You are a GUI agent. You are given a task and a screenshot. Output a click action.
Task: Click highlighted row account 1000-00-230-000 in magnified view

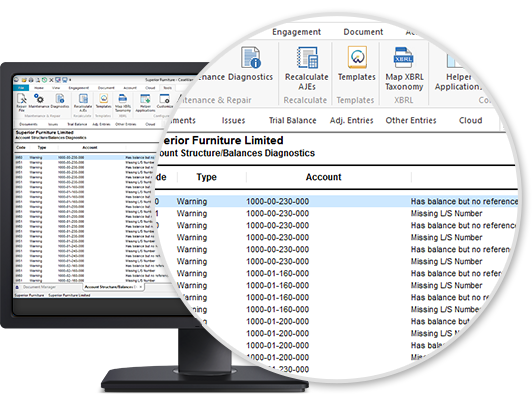tap(278, 202)
